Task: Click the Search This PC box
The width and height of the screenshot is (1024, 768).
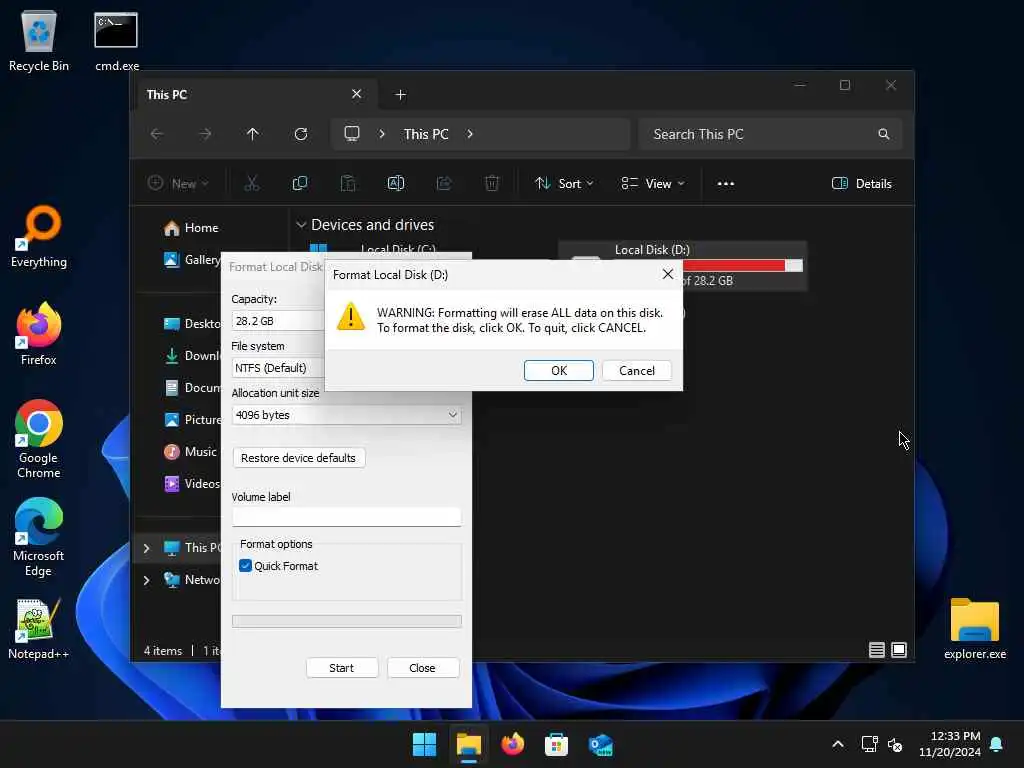Action: coord(770,134)
